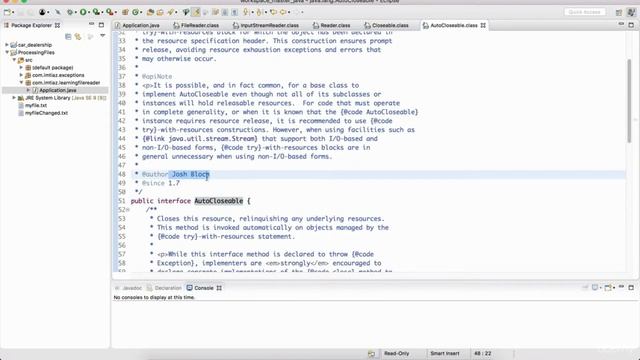Select myfileChanged.txt in Package Explorer
This screenshot has width=640, height=360.
coord(46,113)
